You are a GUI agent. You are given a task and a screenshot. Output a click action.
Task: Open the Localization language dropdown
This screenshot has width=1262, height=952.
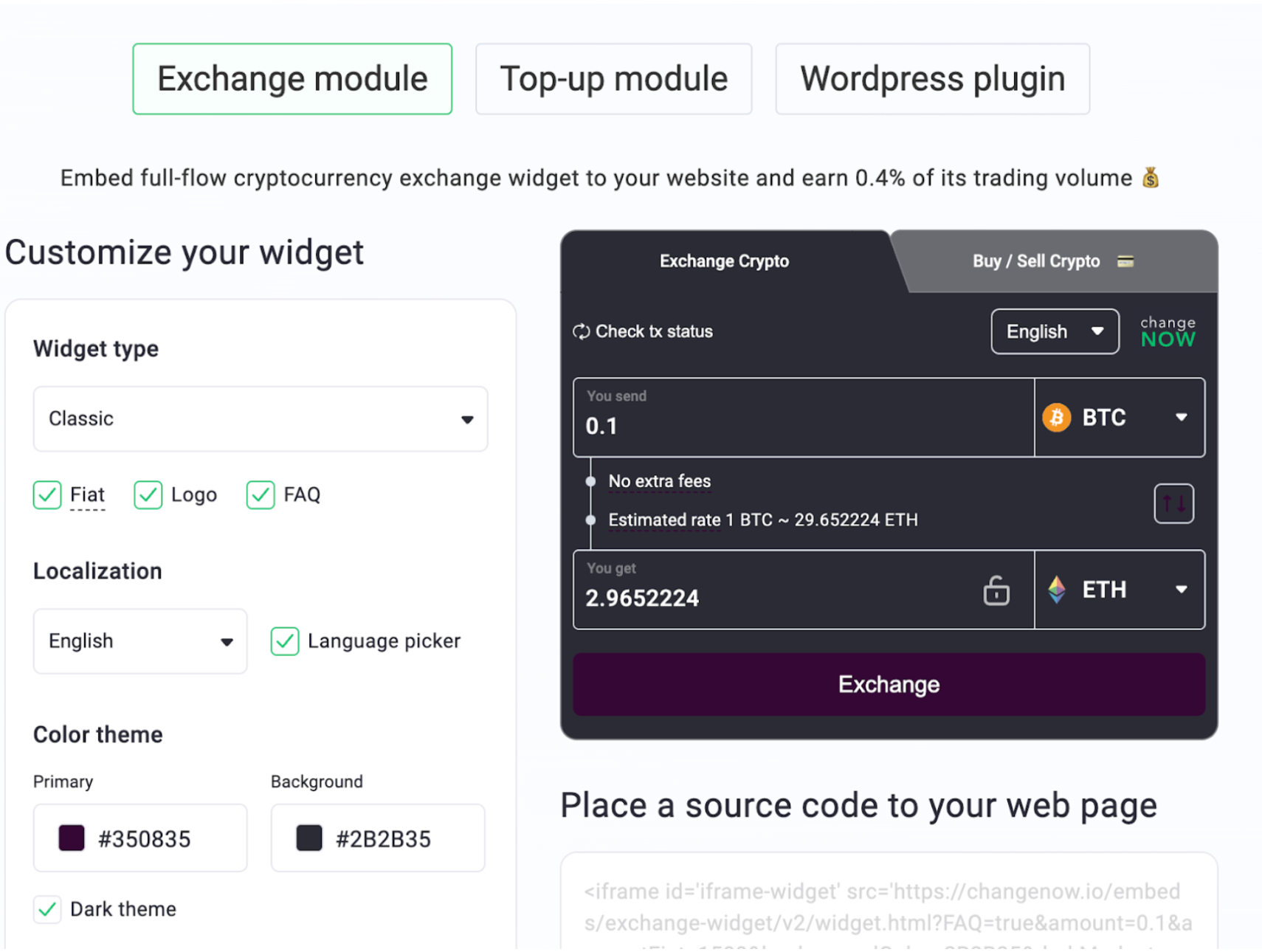(x=139, y=641)
